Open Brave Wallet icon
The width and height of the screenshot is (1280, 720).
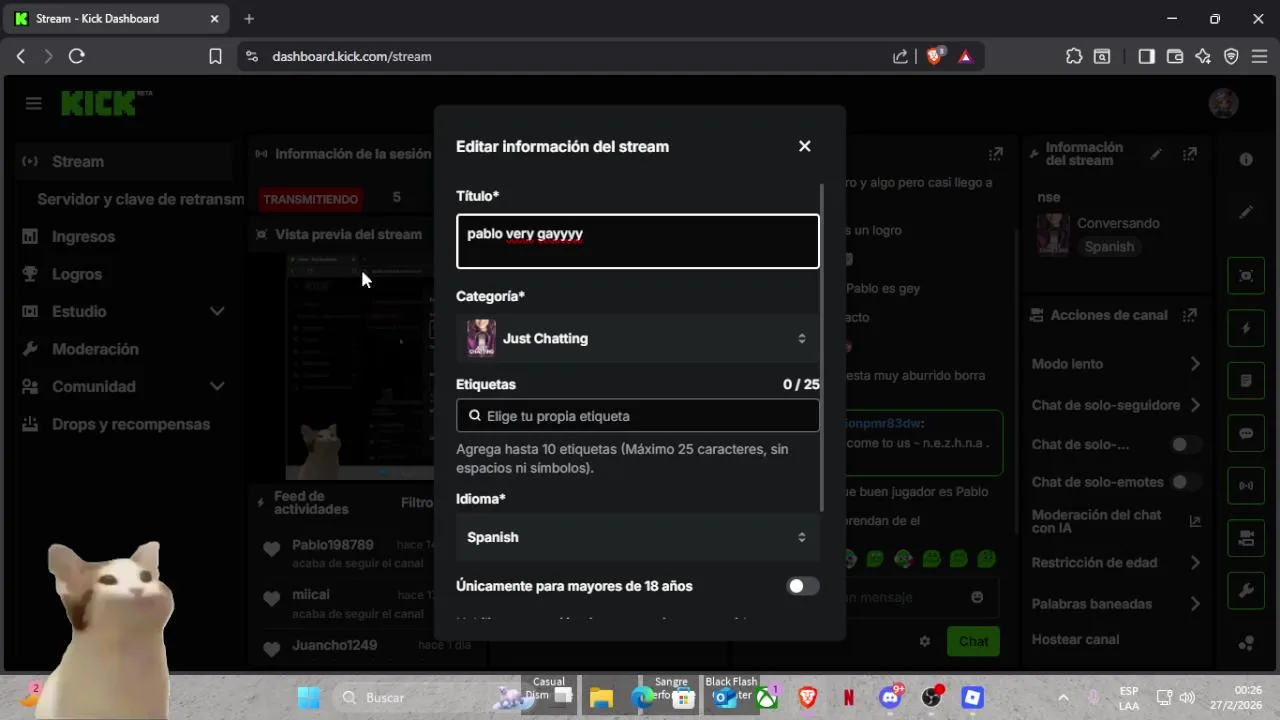1175,57
